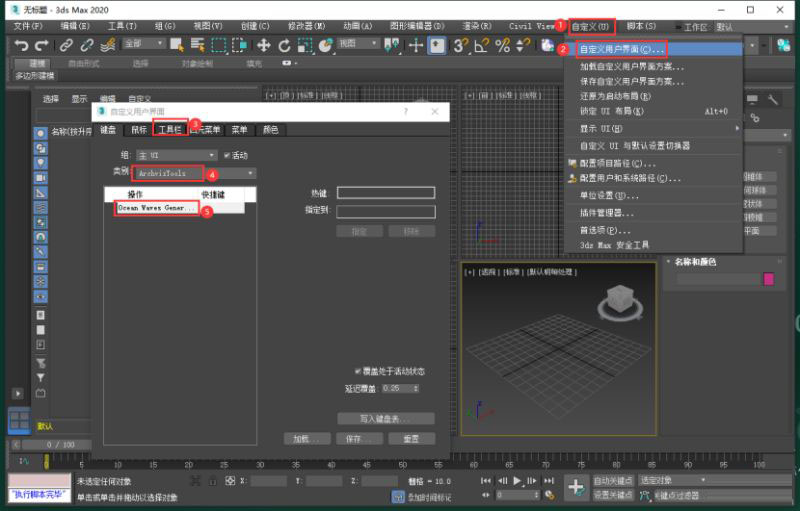This screenshot has height=511, width=800.
Task: Switch to the 鼠标 tab
Action: pos(139,130)
